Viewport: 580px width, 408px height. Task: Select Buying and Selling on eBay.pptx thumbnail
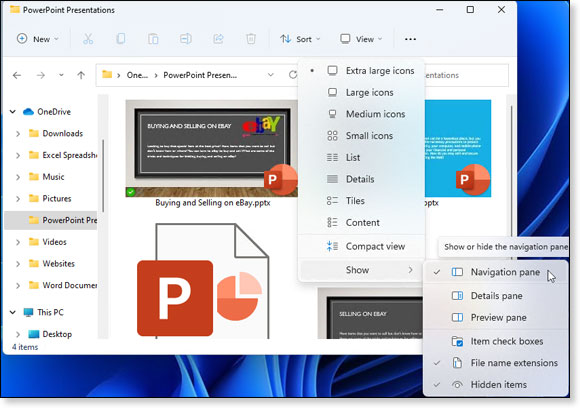pyautogui.click(x=212, y=148)
